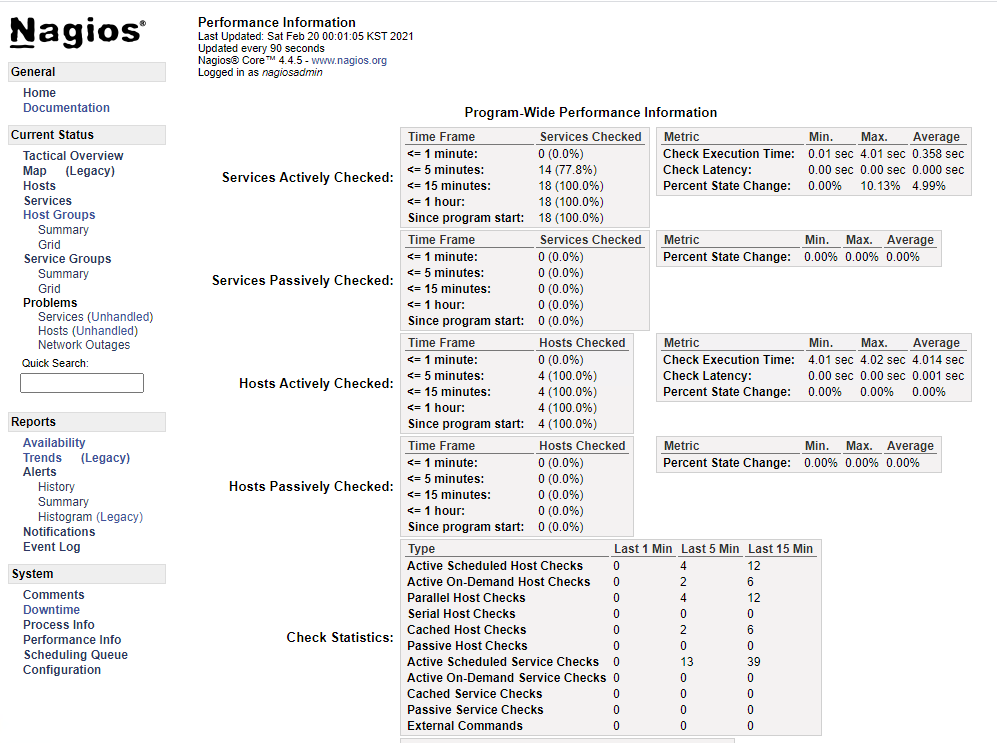Click the 'Serial Host Checks' row label
This screenshot has height=743, width=997.
click(x=461, y=614)
